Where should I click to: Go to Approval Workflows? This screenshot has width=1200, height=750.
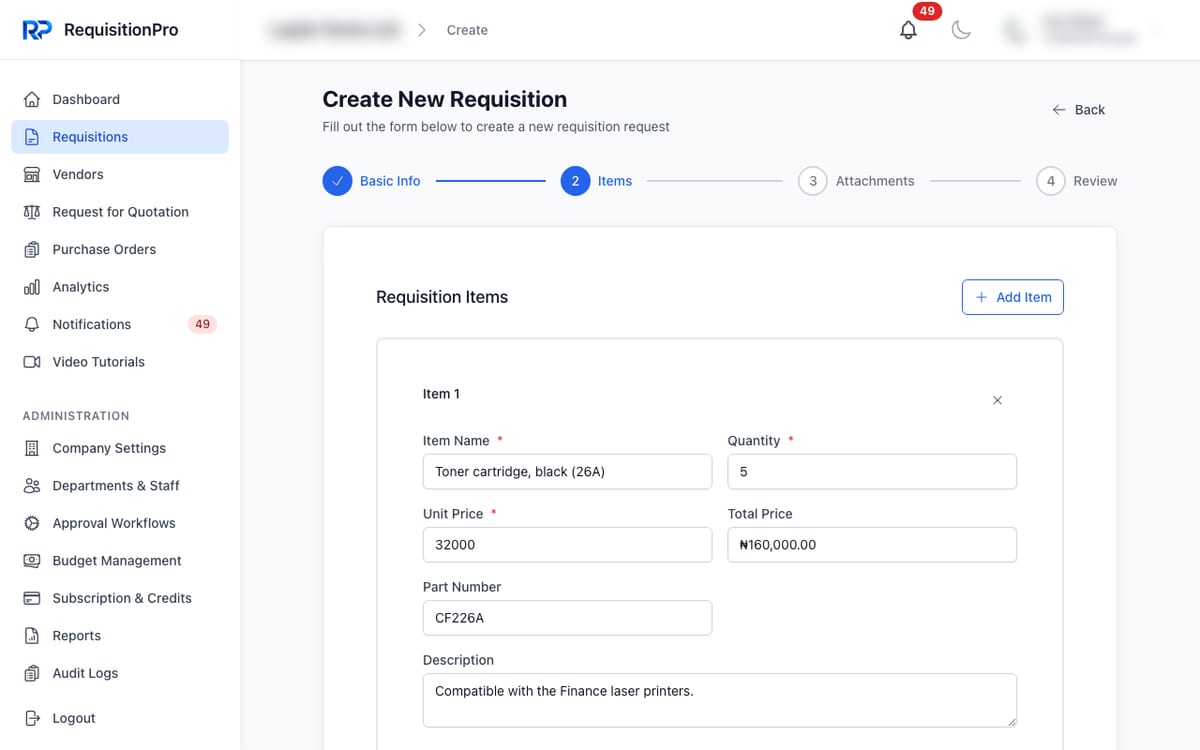point(120,524)
